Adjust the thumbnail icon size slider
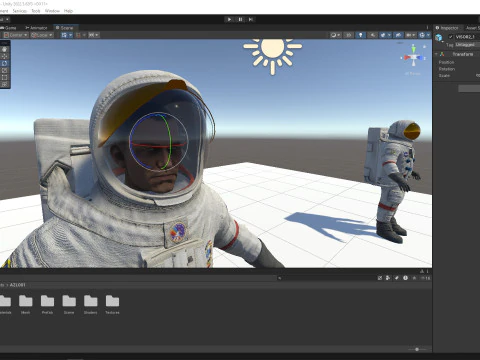The width and height of the screenshot is (480, 360). coord(417,349)
